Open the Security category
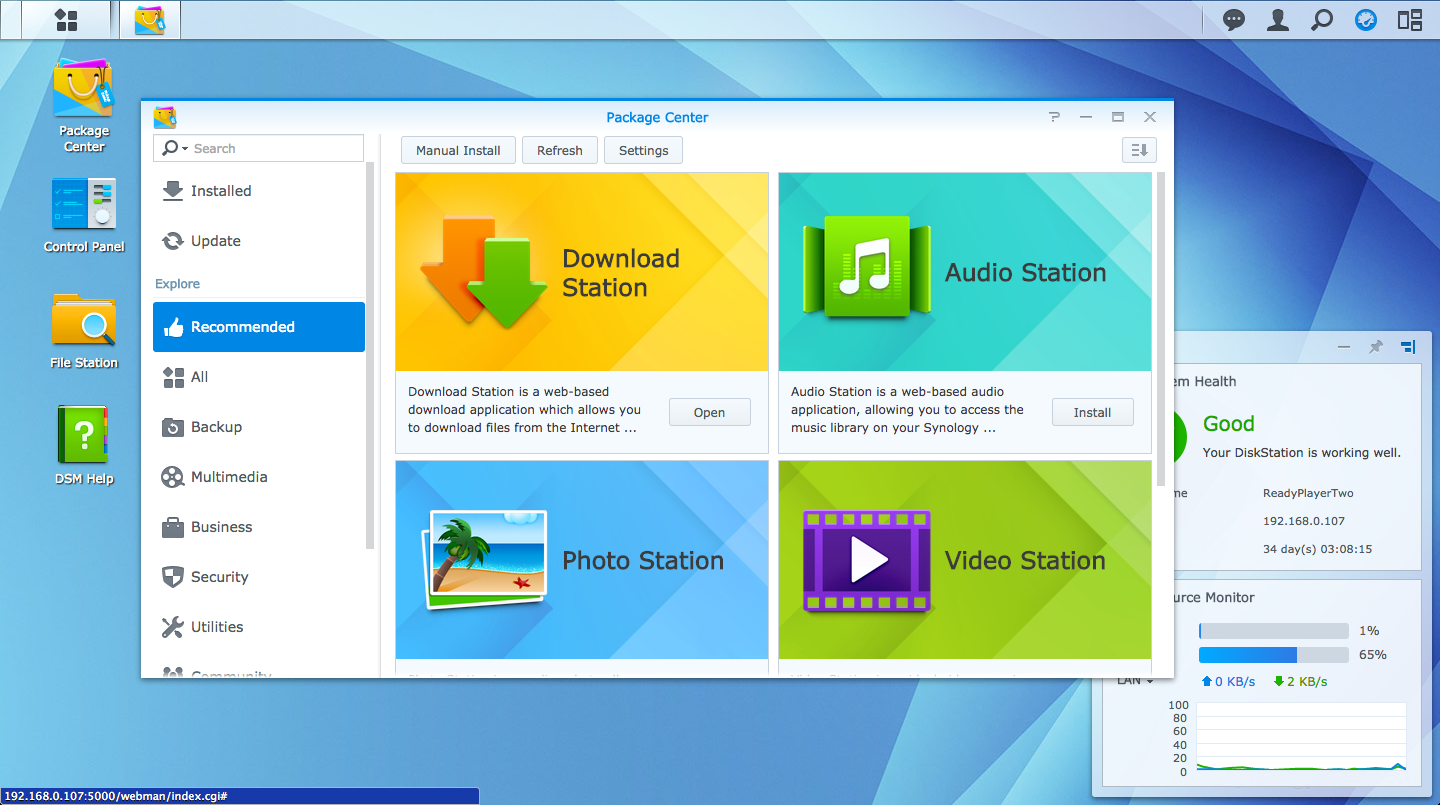 pos(259,577)
